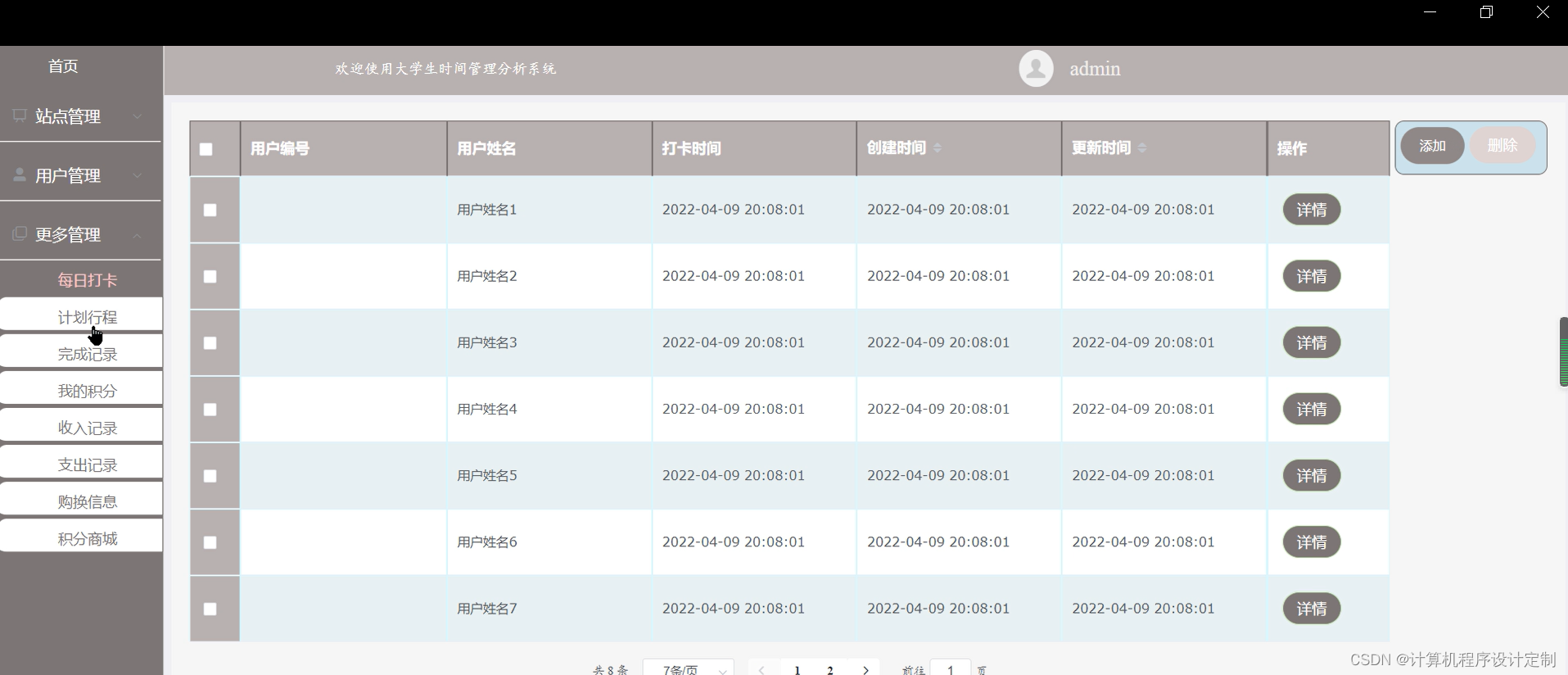Image resolution: width=1568 pixels, height=675 pixels.
Task: Select 收入记录 menu item
Action: [81, 426]
